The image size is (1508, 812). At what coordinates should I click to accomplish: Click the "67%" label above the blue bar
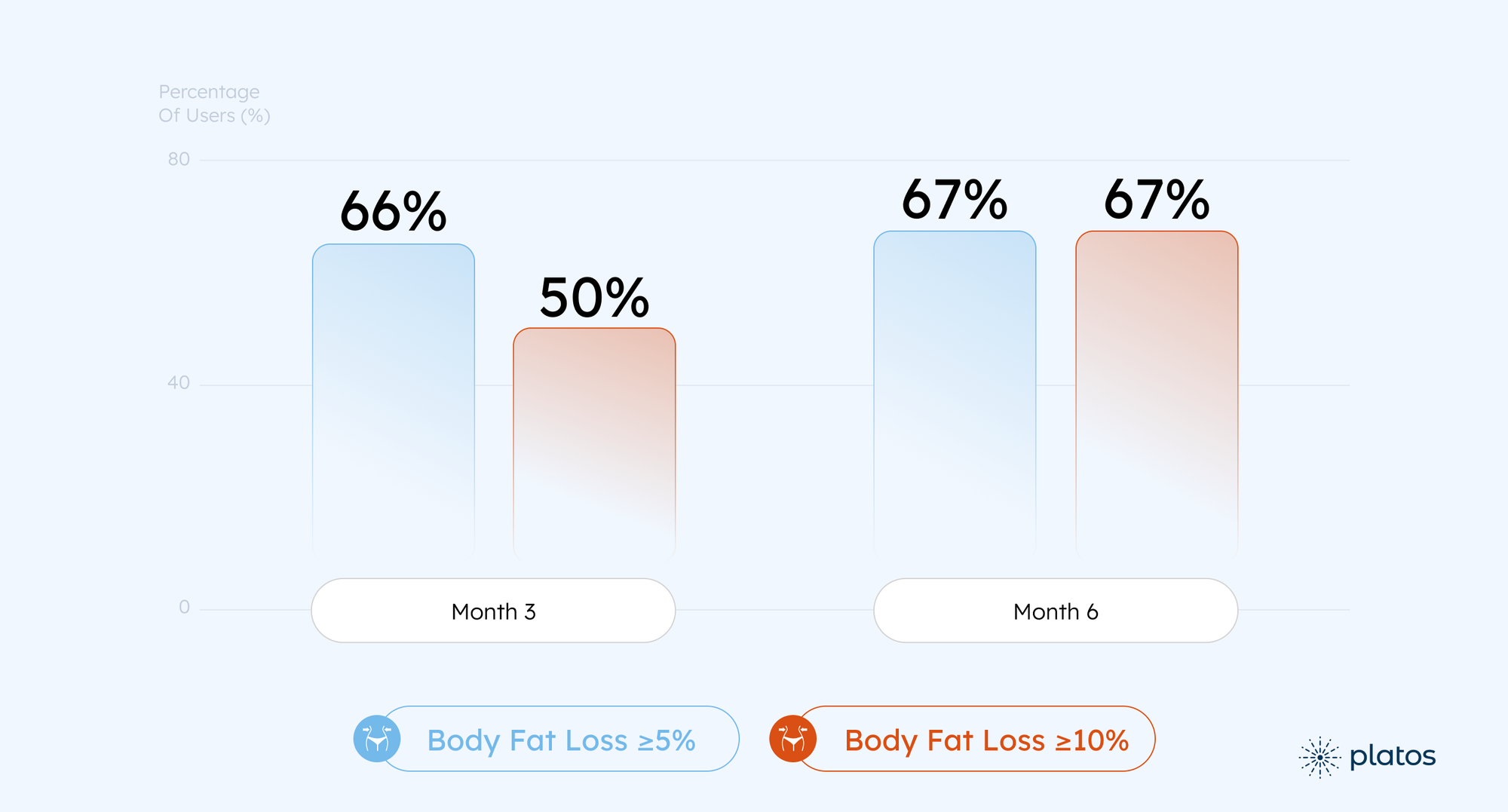(x=955, y=200)
